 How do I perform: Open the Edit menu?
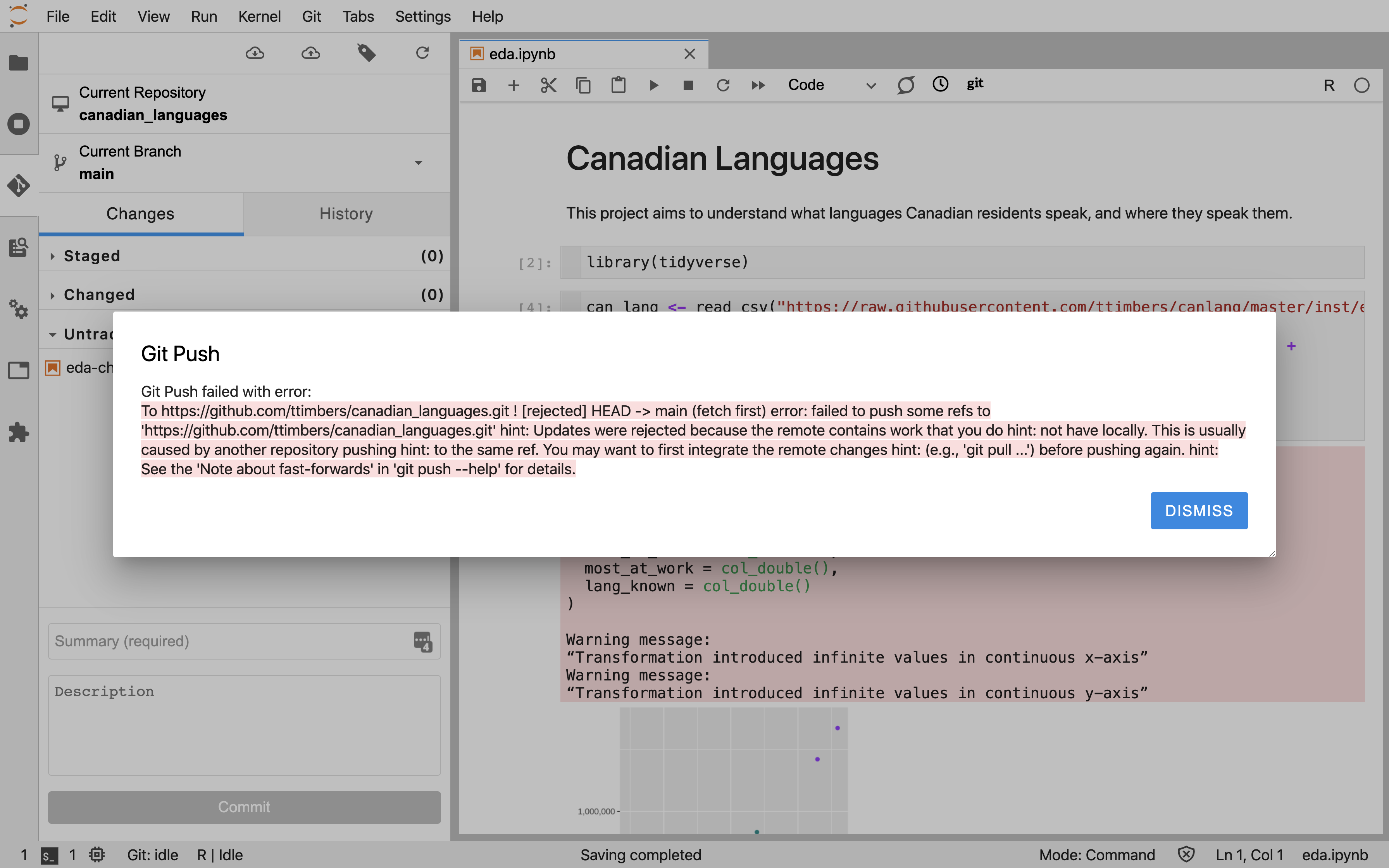[103, 16]
